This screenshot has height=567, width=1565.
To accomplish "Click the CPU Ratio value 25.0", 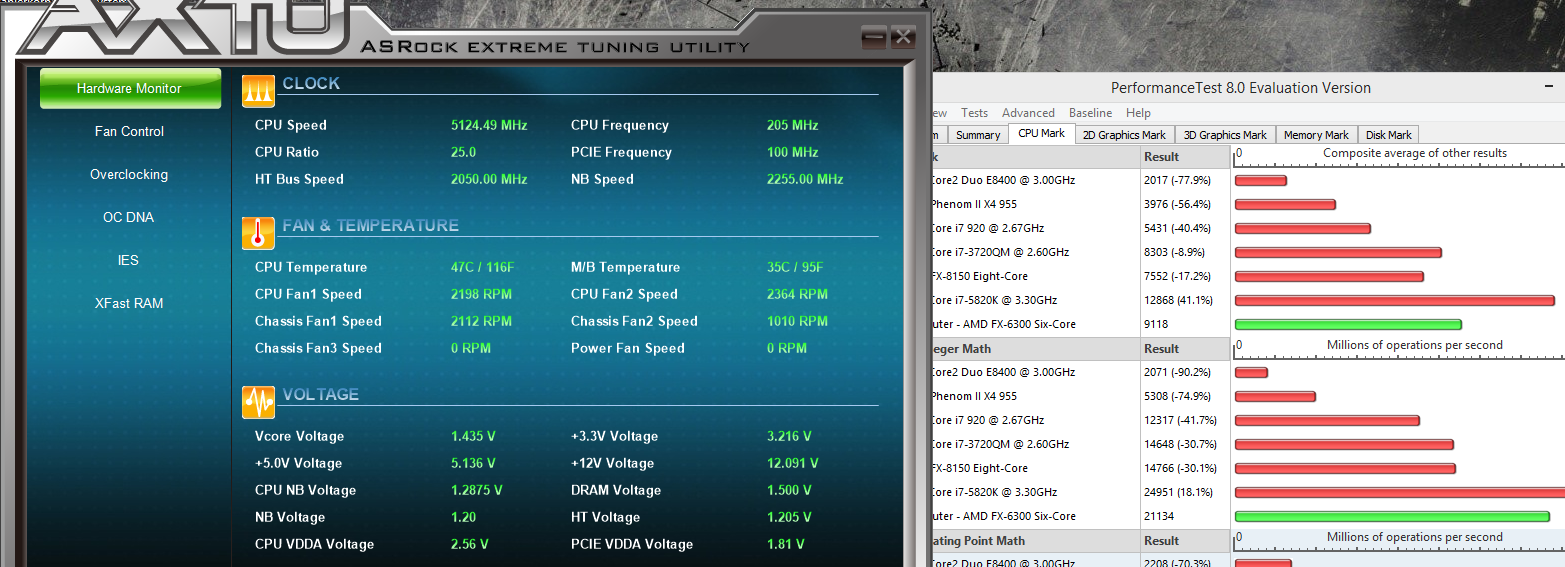I will pyautogui.click(x=463, y=152).
